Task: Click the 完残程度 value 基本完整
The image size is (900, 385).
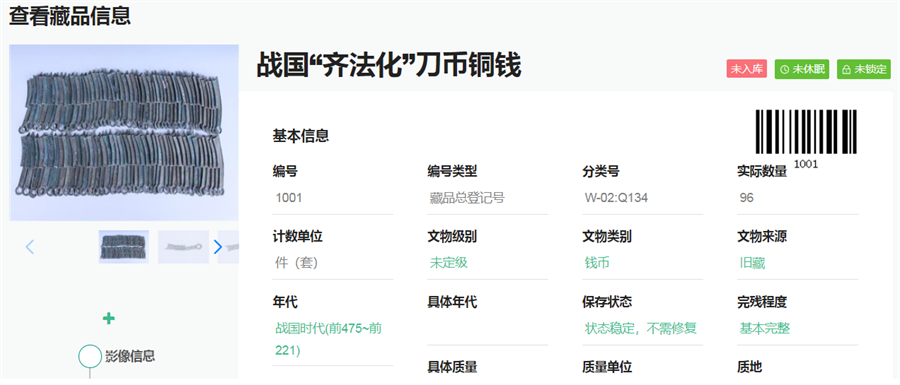Action: coord(765,329)
